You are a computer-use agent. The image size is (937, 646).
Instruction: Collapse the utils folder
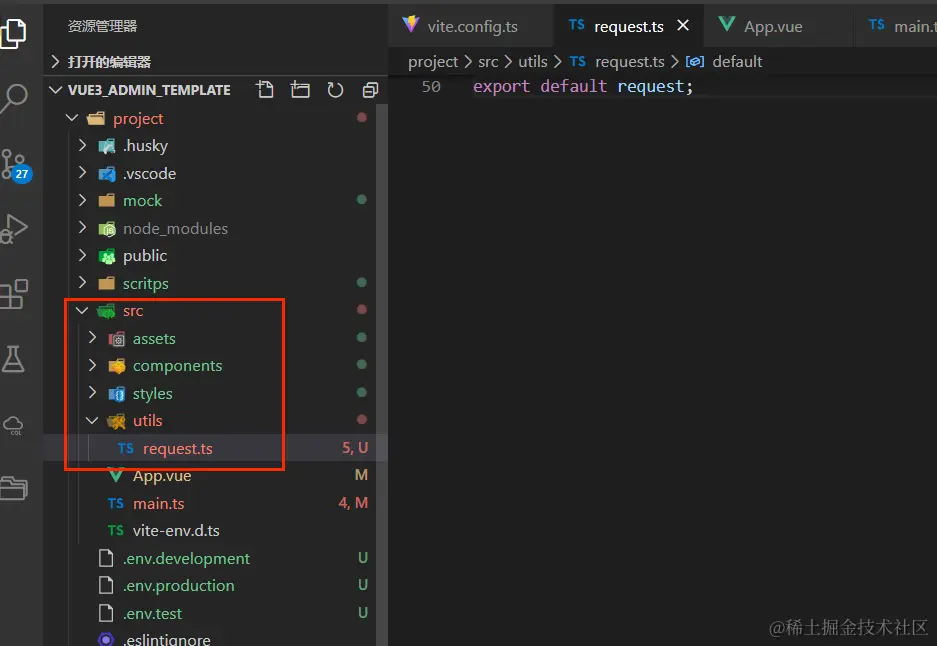92,421
